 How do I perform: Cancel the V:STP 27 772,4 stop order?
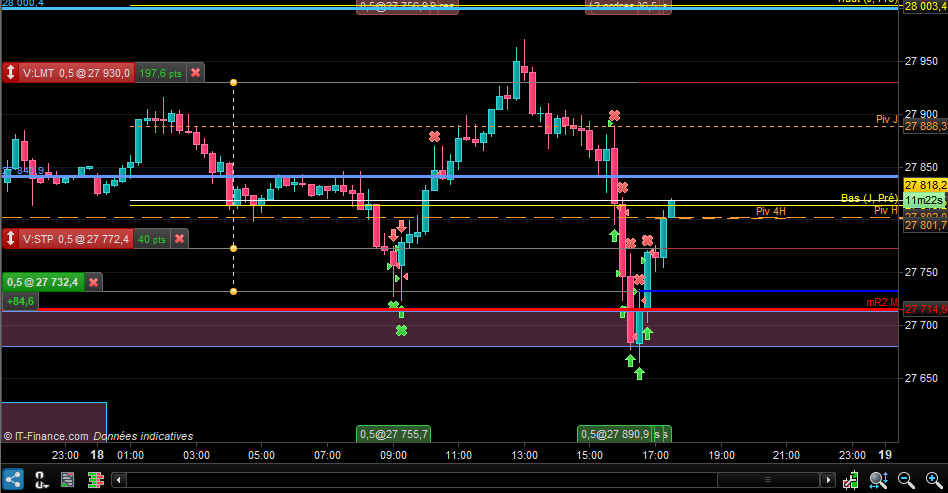pos(180,238)
